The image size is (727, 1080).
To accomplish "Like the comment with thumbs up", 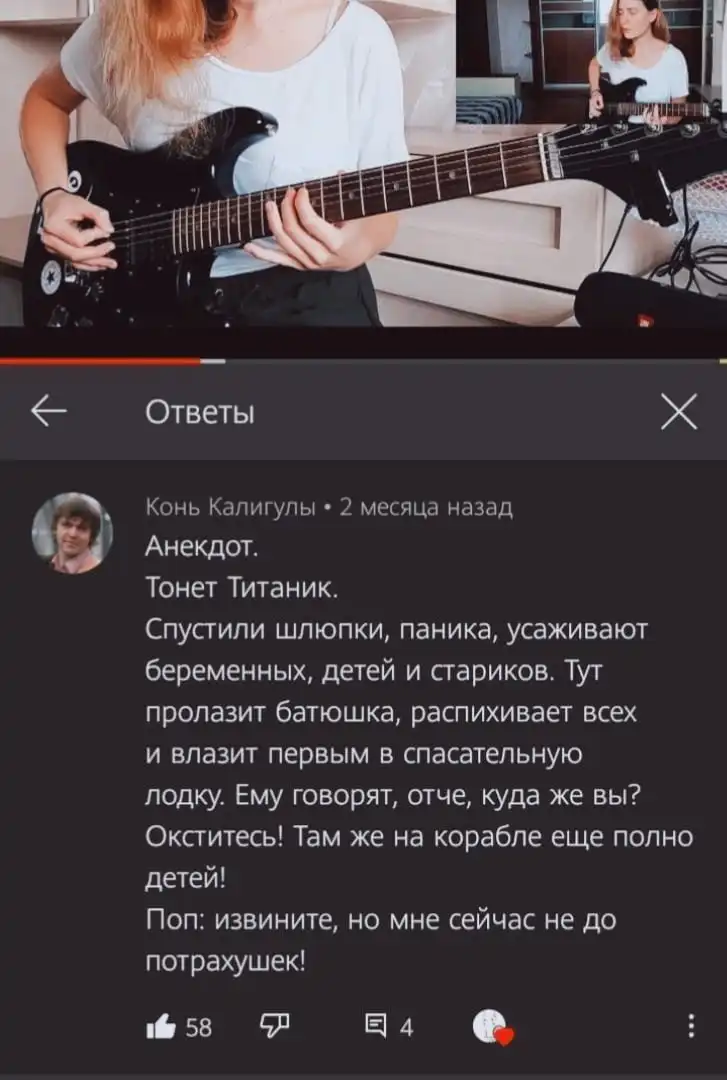I will point(161,1028).
